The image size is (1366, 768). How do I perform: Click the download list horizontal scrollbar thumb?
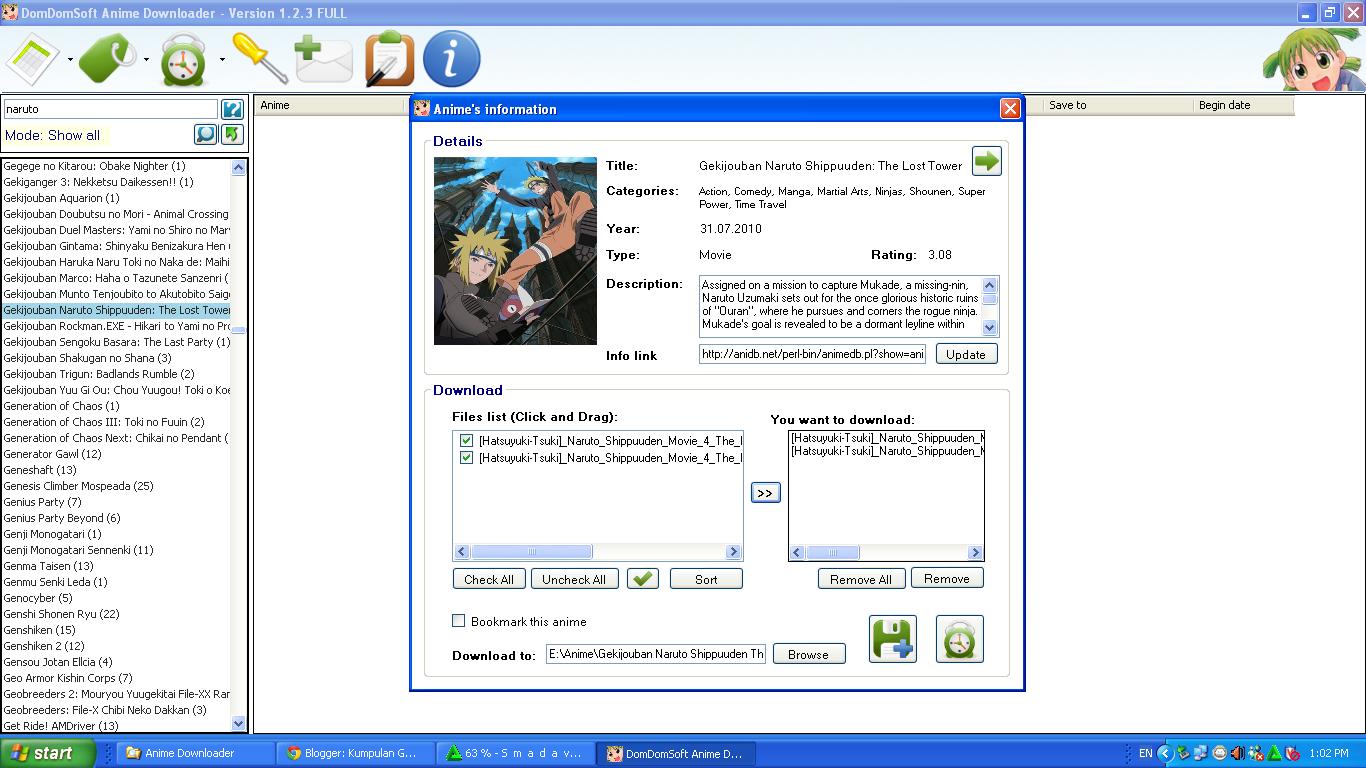[831, 552]
